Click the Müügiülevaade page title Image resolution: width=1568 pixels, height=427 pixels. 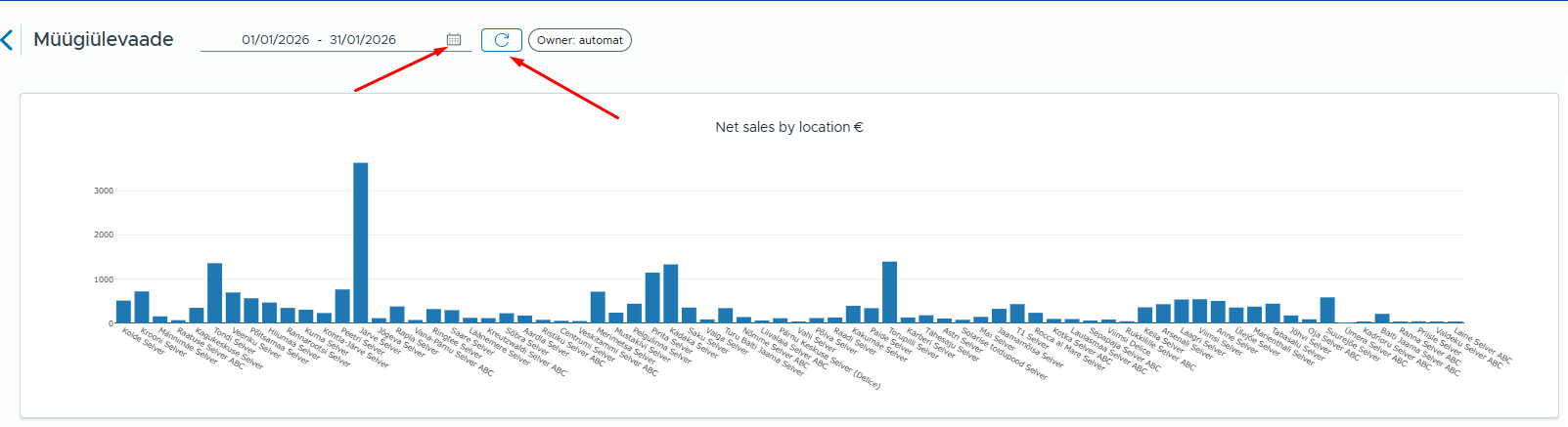104,40
